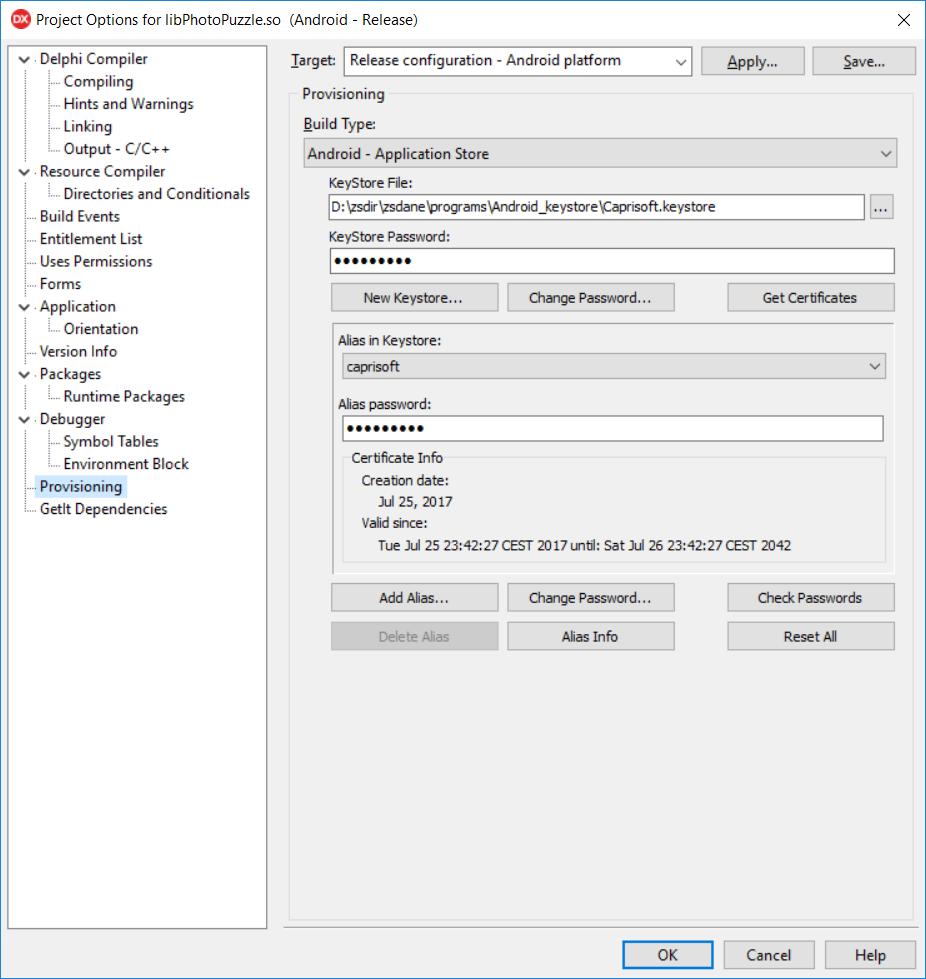The width and height of the screenshot is (926, 979).
Task: Click the Cancel button
Action: click(769, 955)
